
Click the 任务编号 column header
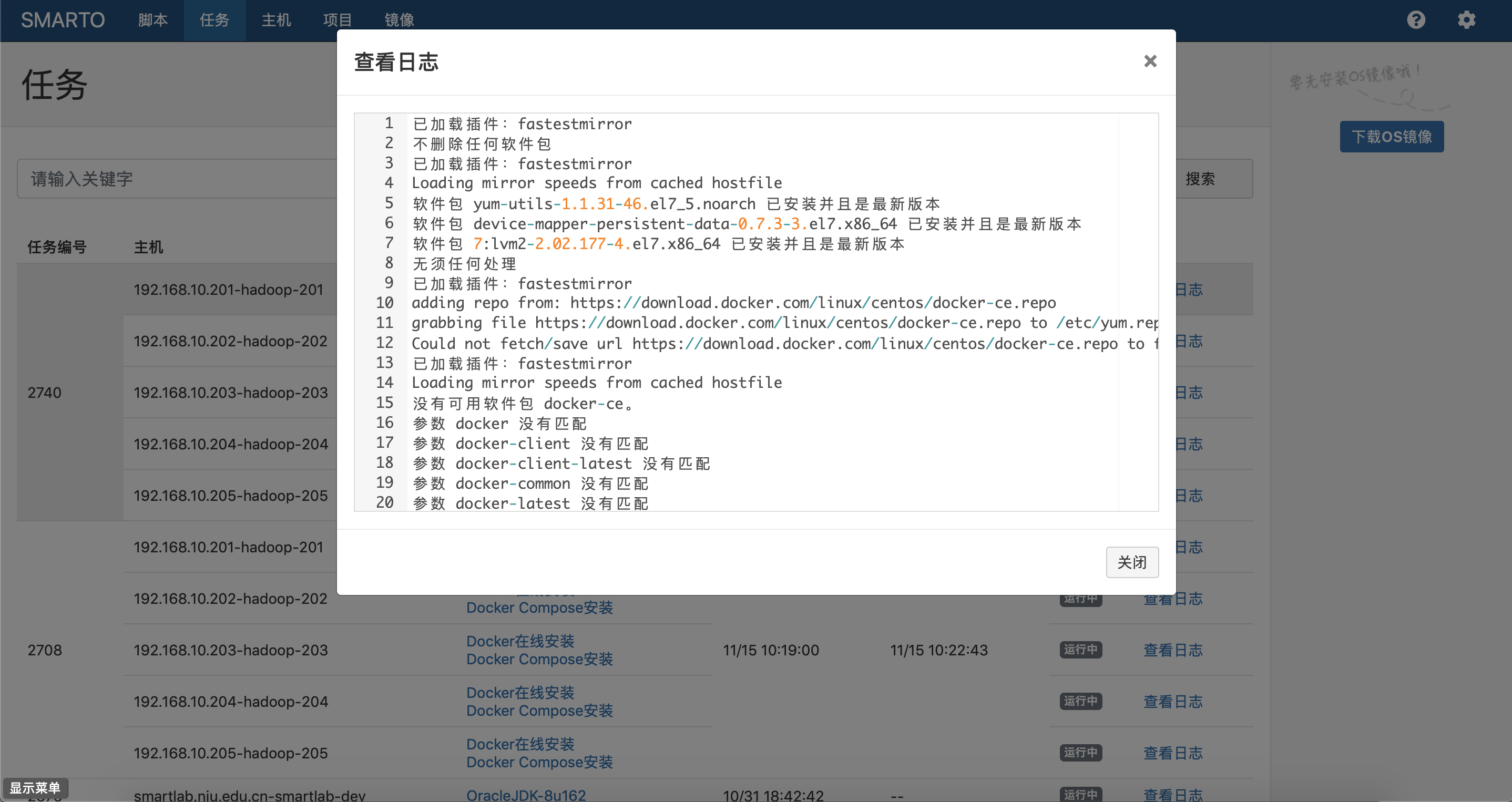57,247
